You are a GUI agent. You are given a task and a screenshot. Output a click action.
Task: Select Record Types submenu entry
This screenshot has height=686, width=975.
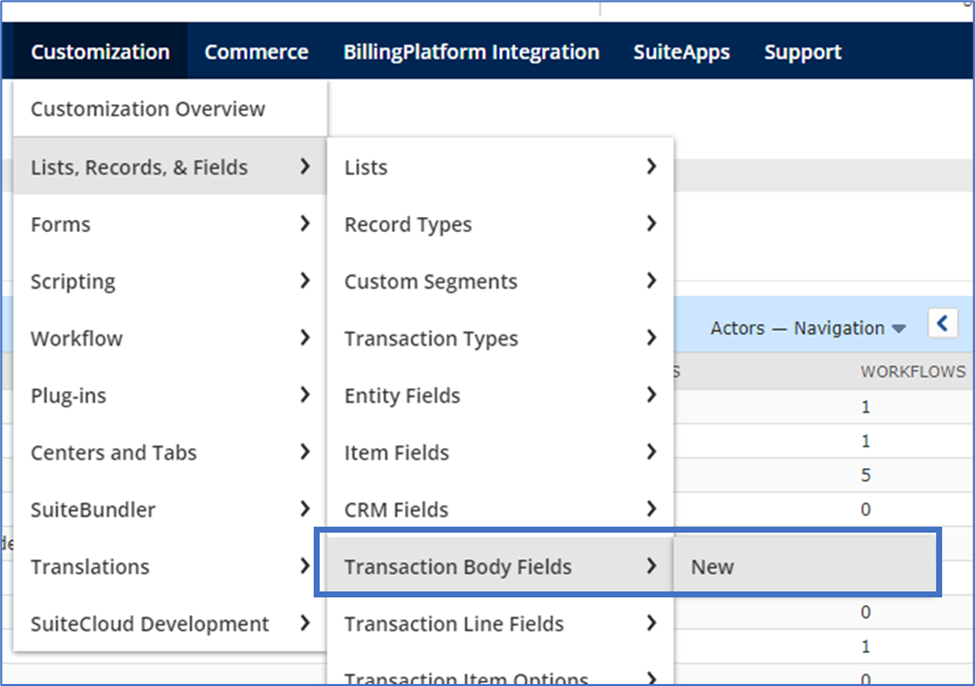pos(500,224)
